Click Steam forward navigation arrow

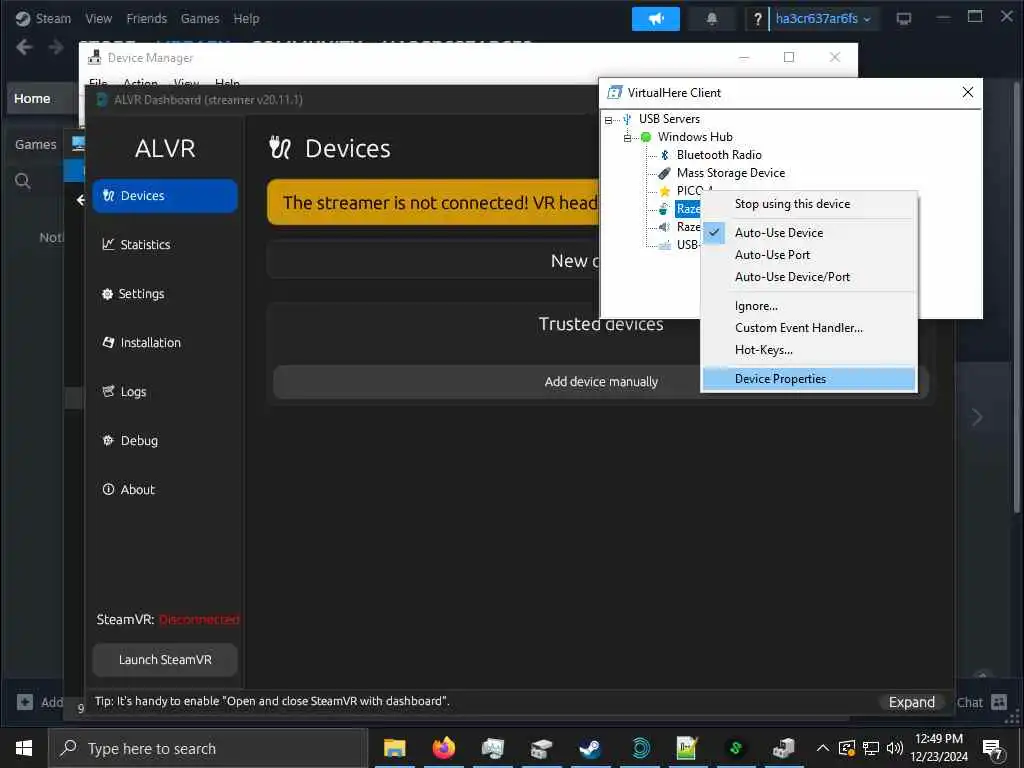pos(56,47)
